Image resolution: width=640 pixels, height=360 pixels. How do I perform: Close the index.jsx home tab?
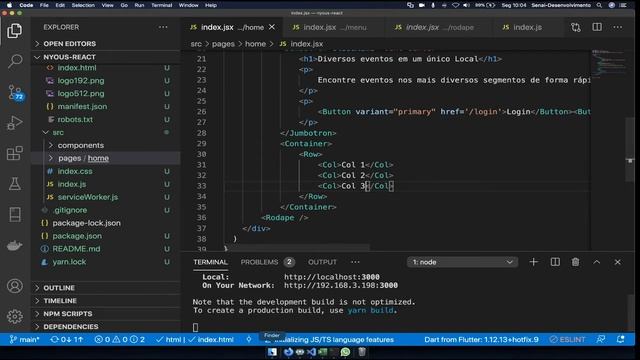[272, 27]
